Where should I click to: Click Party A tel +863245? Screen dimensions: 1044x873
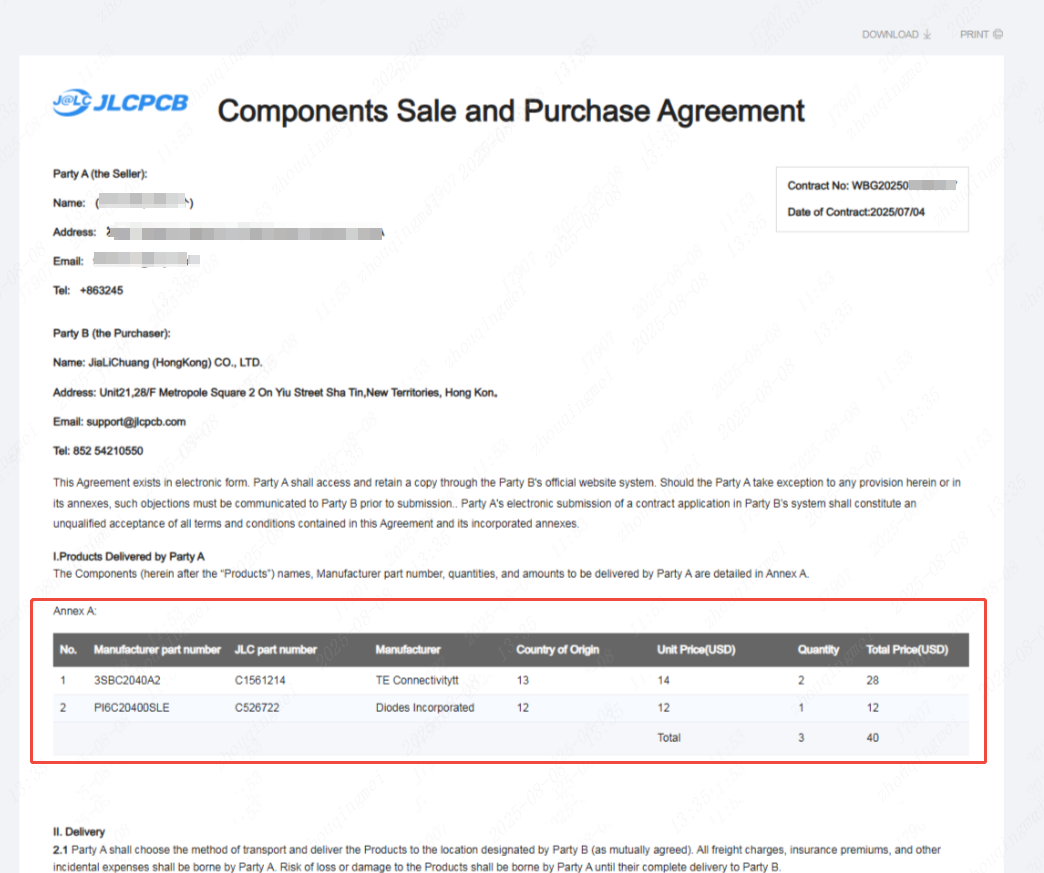pyautogui.click(x=101, y=290)
